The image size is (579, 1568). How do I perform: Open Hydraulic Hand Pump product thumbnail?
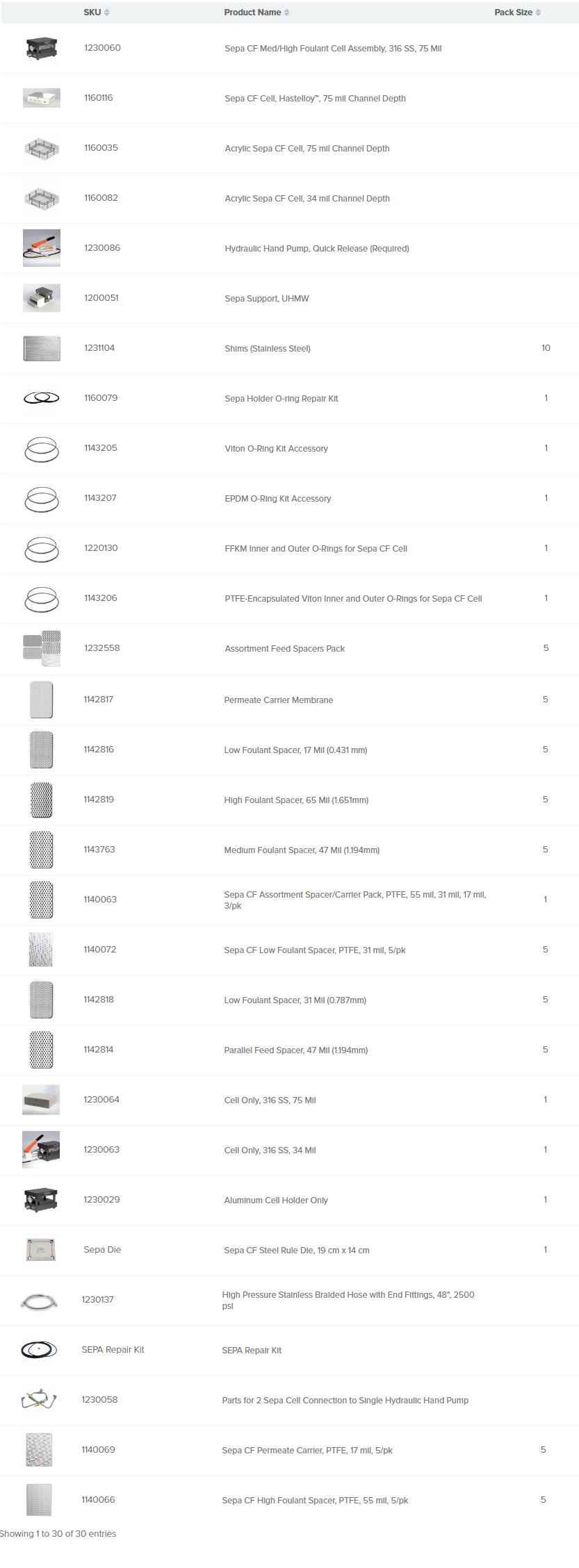(x=42, y=248)
